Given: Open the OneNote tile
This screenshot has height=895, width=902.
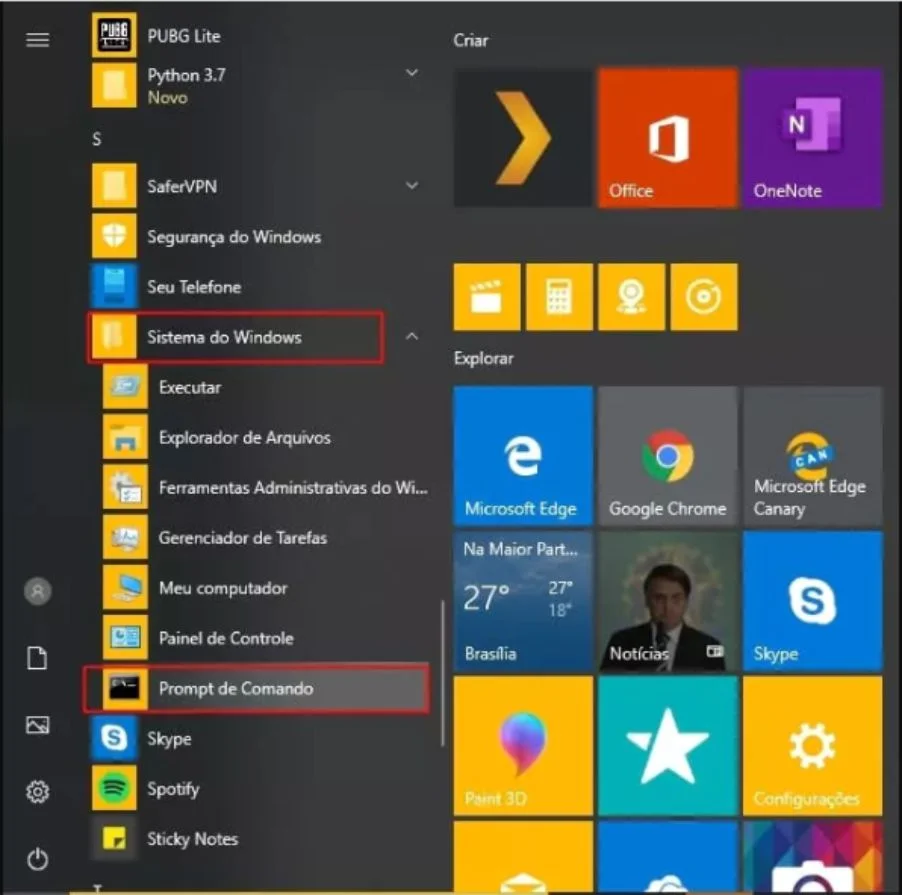Looking at the screenshot, I should tap(812, 137).
